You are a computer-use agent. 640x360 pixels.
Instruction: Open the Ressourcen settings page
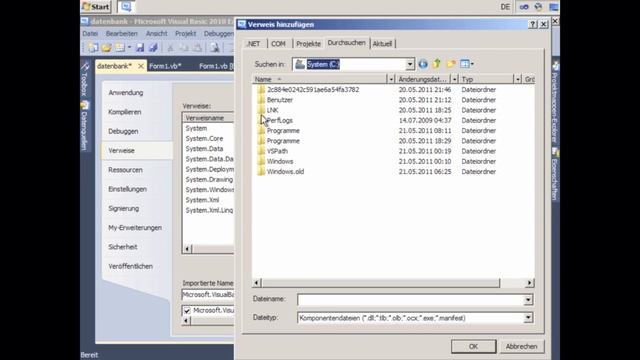pyautogui.click(x=125, y=170)
